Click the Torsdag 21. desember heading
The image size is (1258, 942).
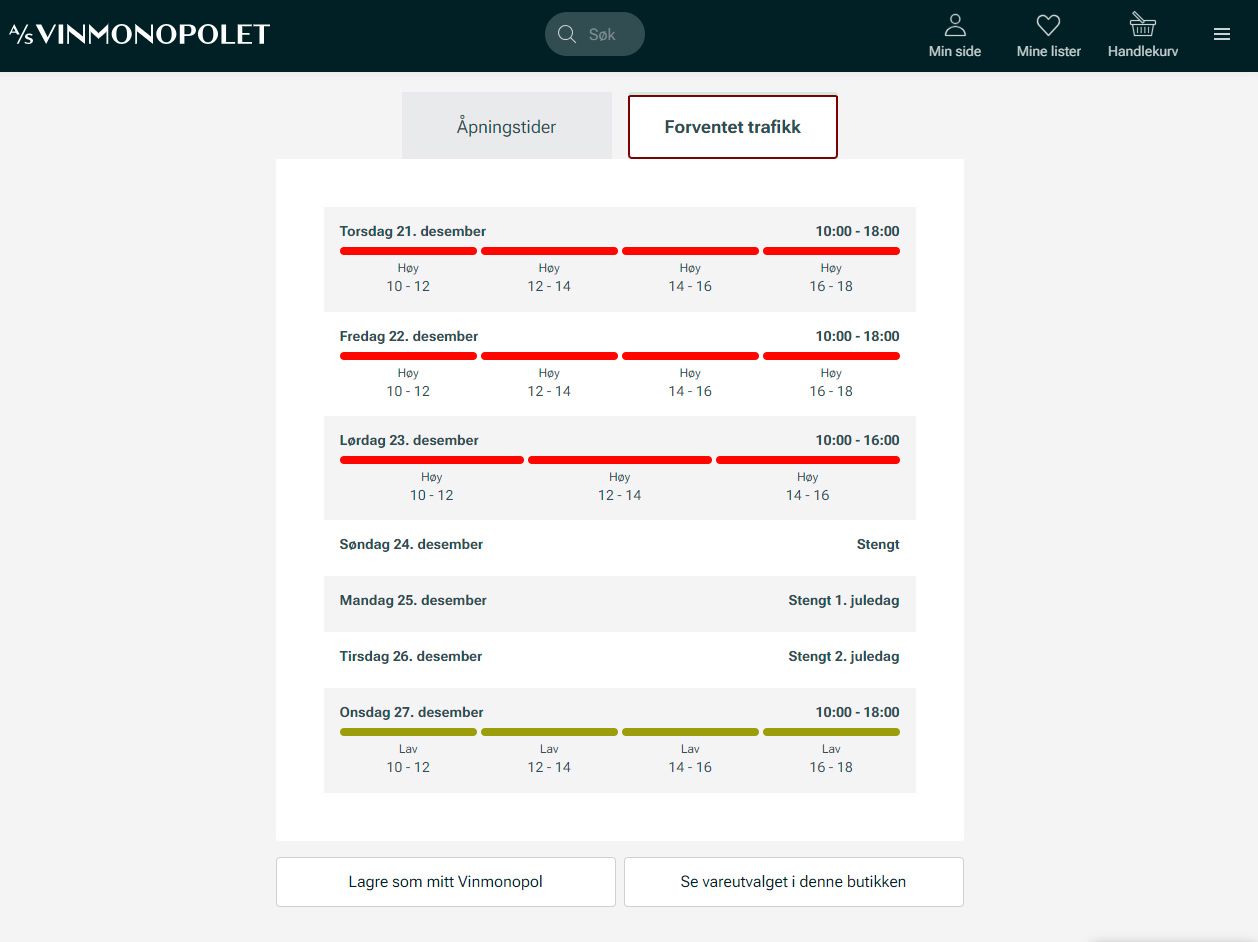coord(412,231)
